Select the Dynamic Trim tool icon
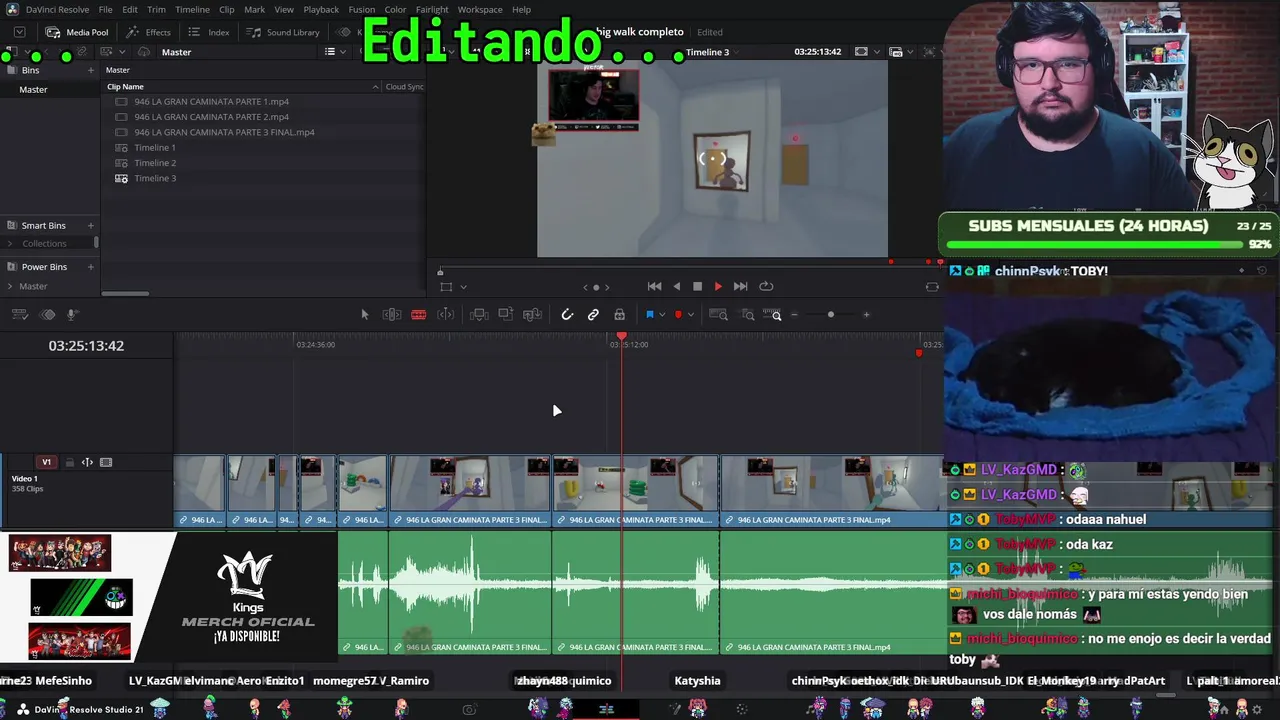 click(x=446, y=315)
